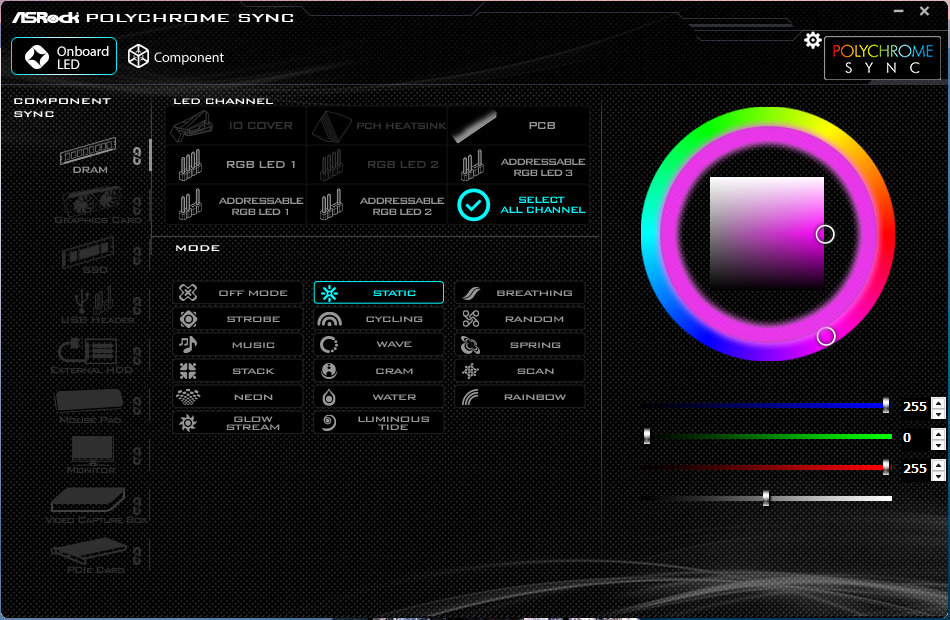The image size is (950, 620).
Task: Click the Polychrome Sync logo
Action: click(882, 58)
